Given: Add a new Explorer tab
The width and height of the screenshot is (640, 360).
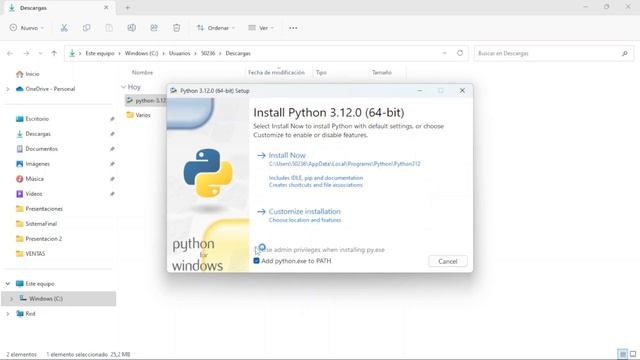Looking at the screenshot, I should click(x=128, y=7).
